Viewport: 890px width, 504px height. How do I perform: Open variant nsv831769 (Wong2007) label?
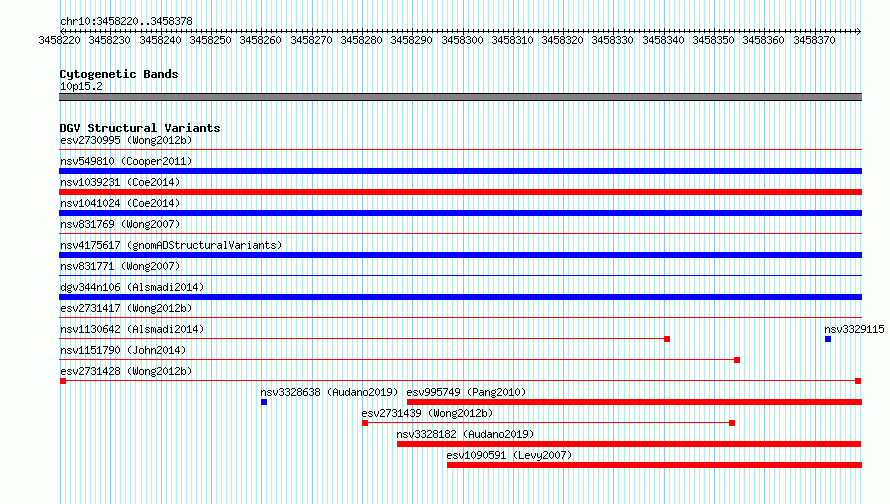(x=120, y=224)
